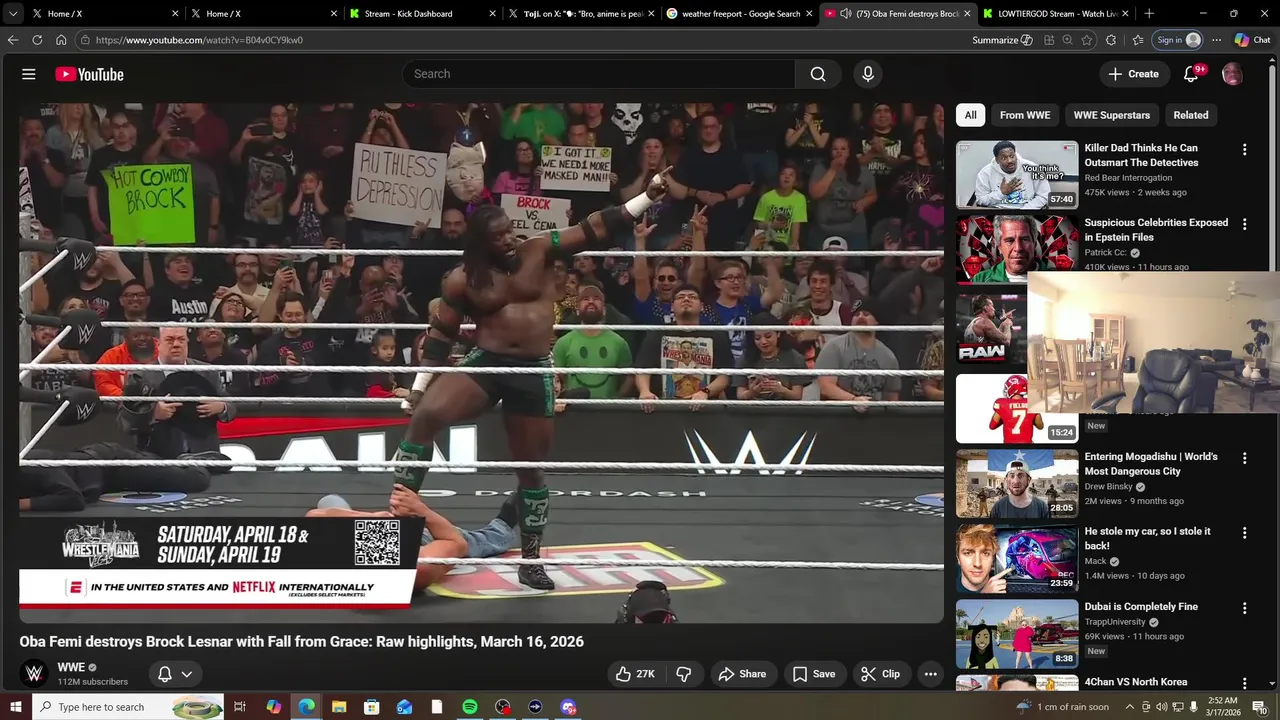Click the Windows taskbar search box
Image resolution: width=1280 pixels, height=720 pixels.
click(128, 707)
